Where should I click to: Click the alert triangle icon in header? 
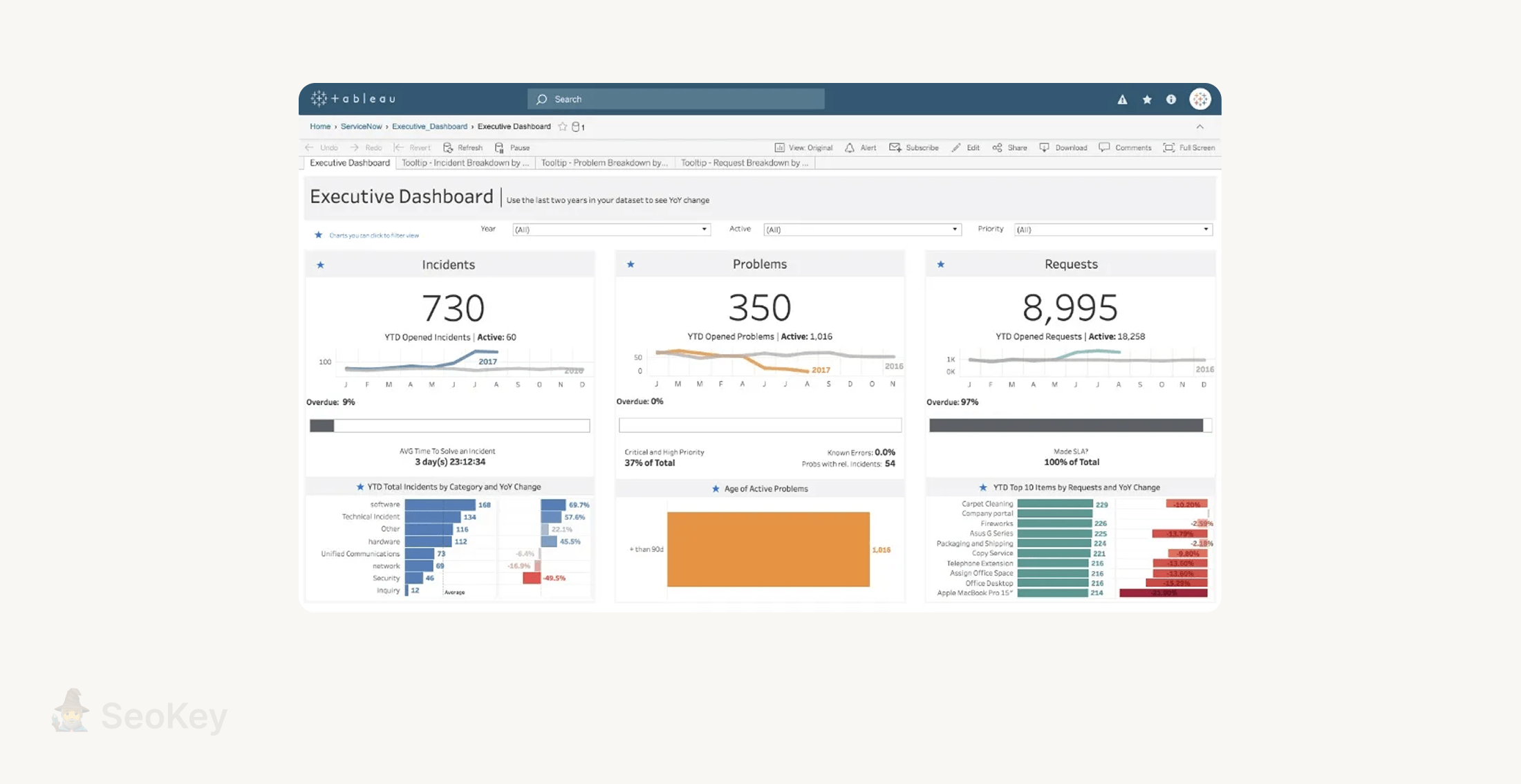tap(1122, 100)
